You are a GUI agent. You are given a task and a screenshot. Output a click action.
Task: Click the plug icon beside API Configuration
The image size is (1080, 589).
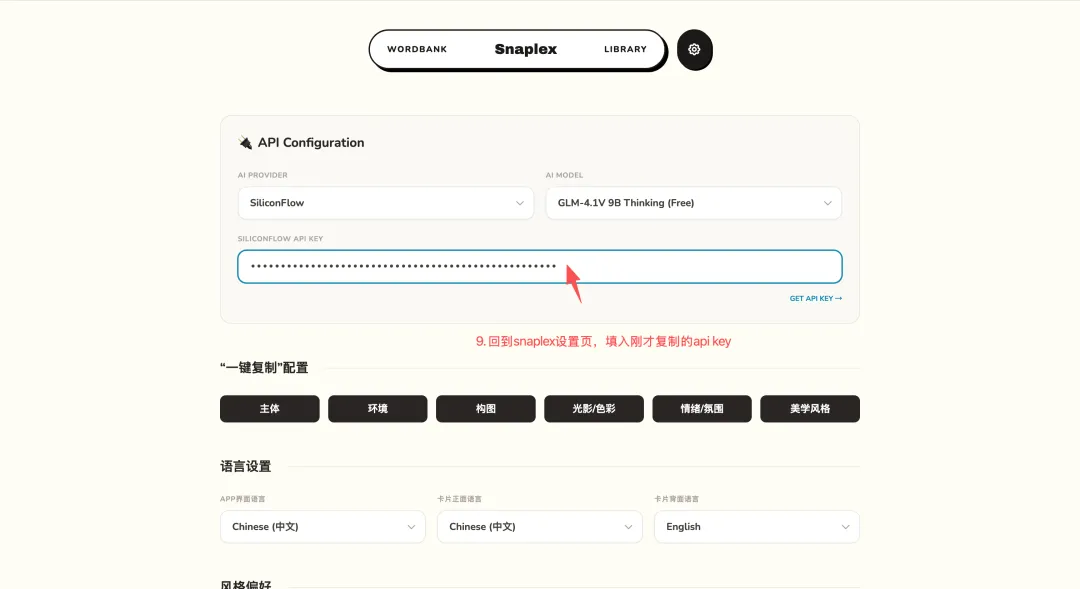(245, 143)
